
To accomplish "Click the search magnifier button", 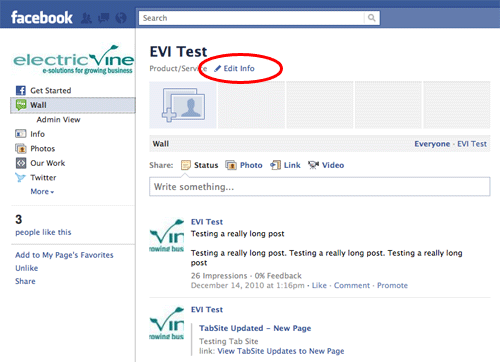I will 372,18.
